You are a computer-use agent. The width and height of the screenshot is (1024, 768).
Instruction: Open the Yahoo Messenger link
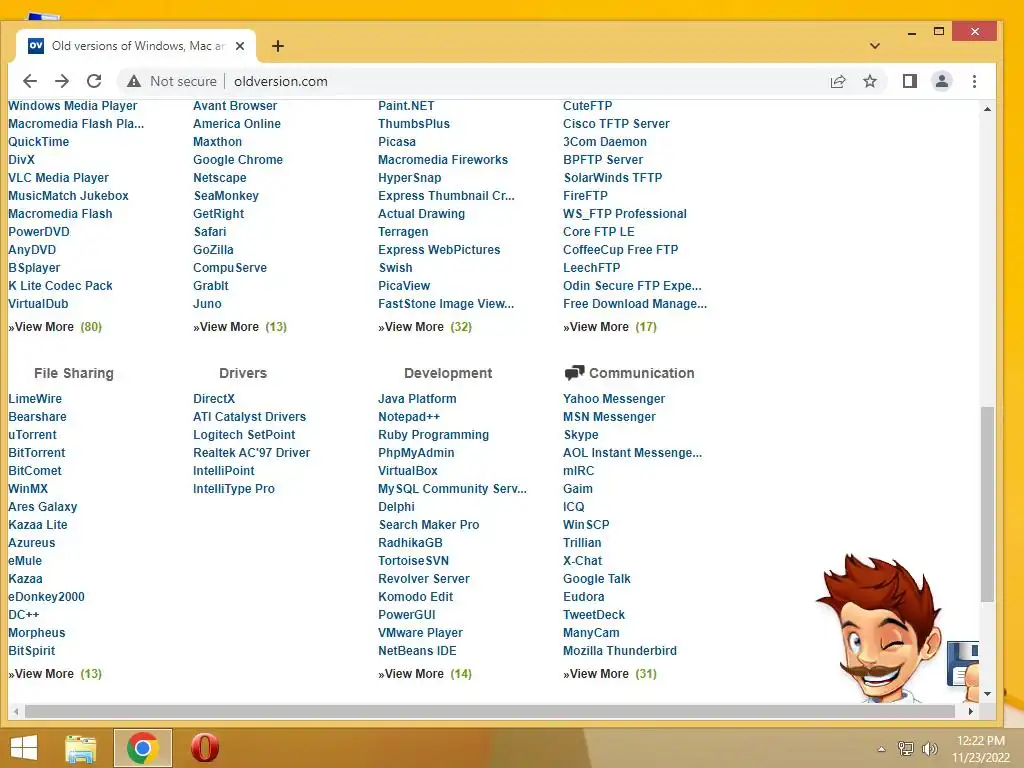pyautogui.click(x=614, y=398)
